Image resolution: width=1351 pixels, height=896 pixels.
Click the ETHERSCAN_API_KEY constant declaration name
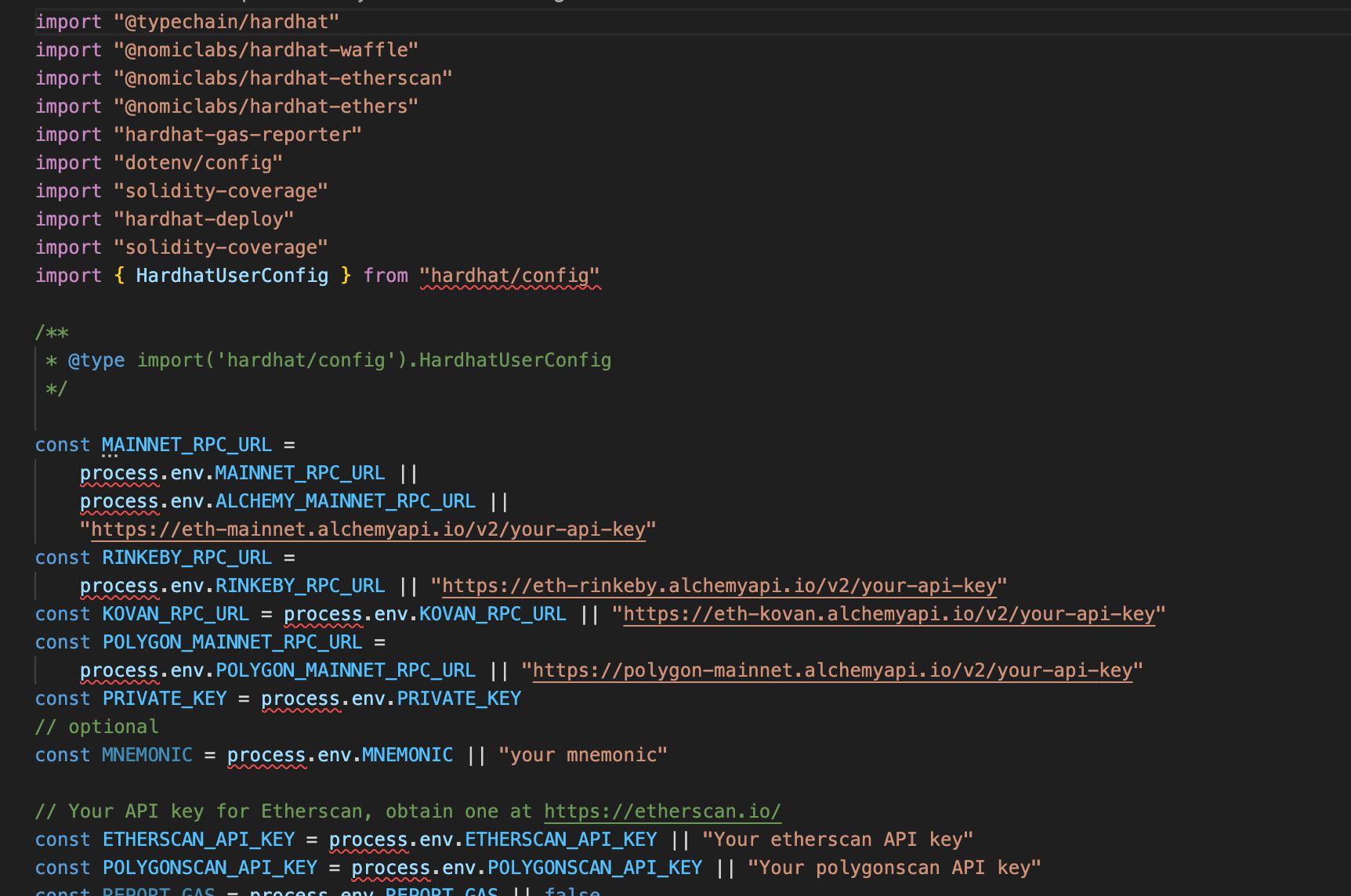(x=198, y=840)
